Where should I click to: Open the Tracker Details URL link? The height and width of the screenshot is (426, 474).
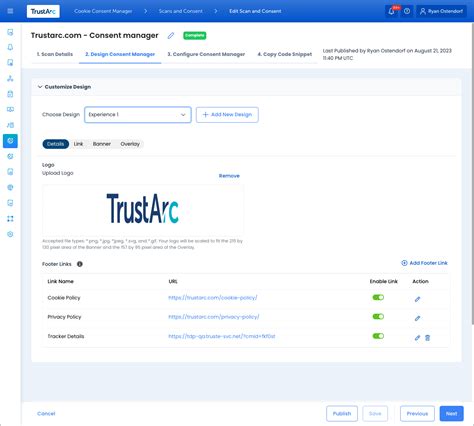(222, 336)
